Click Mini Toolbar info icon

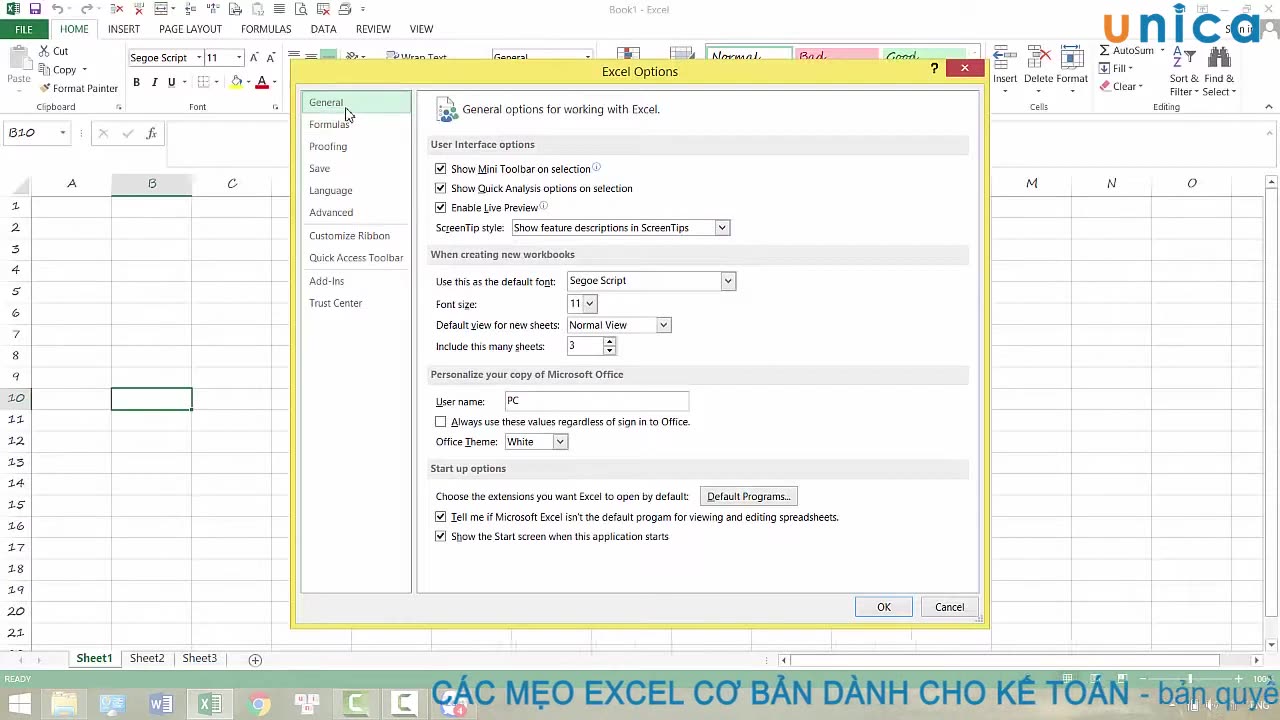pos(596,167)
